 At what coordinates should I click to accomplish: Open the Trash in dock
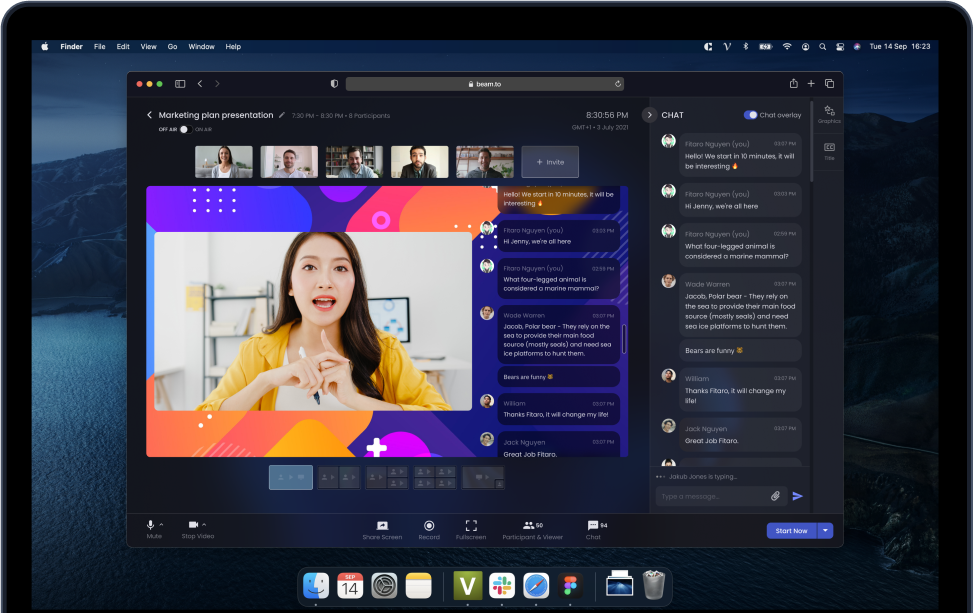(x=653, y=585)
